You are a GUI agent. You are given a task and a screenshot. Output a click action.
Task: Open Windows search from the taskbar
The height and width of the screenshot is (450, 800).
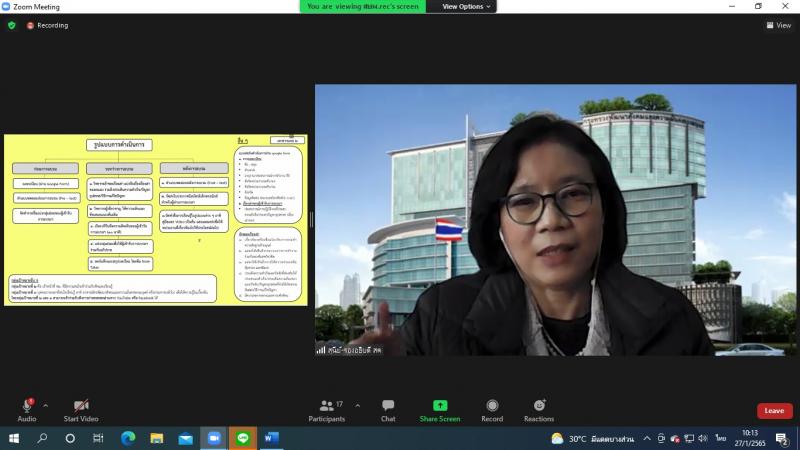[x=42, y=438]
